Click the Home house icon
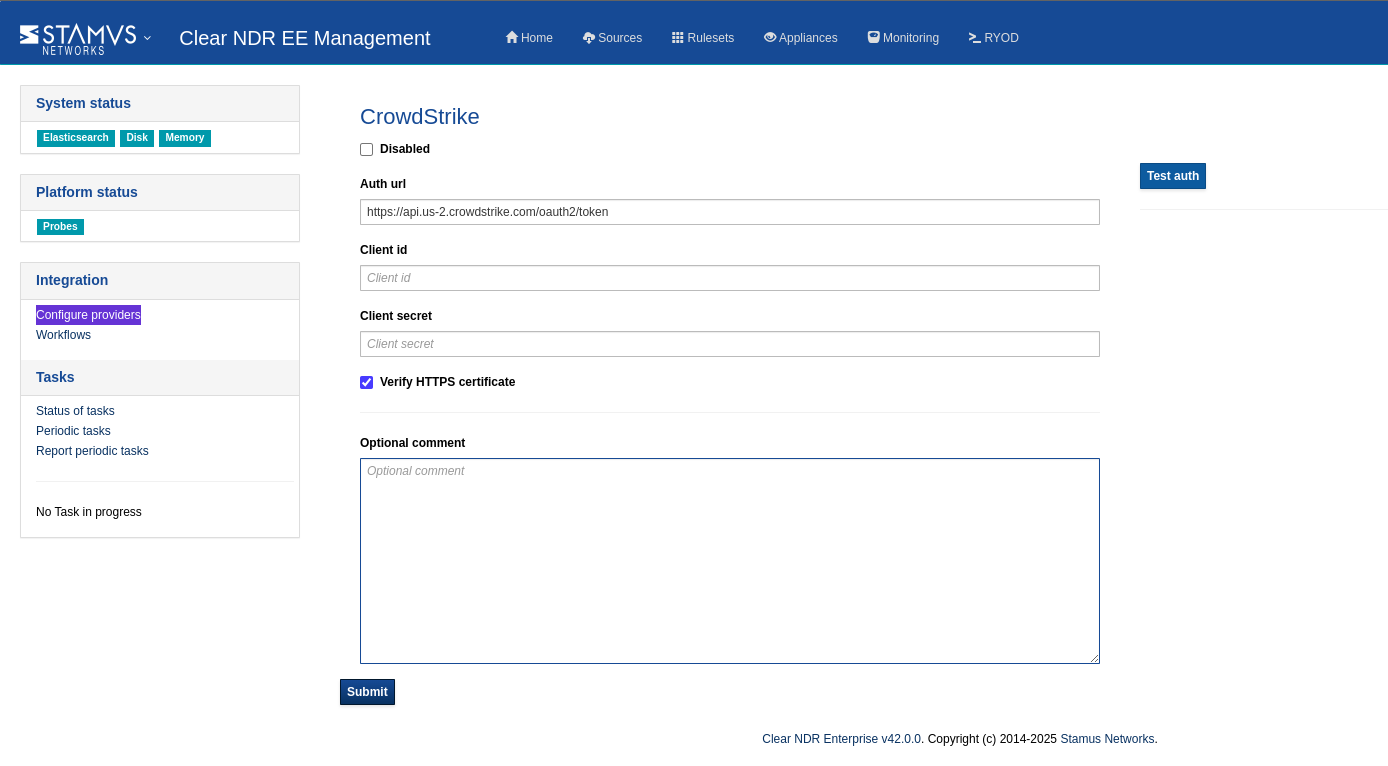Viewport: 1388px width, 766px height. [x=512, y=38]
